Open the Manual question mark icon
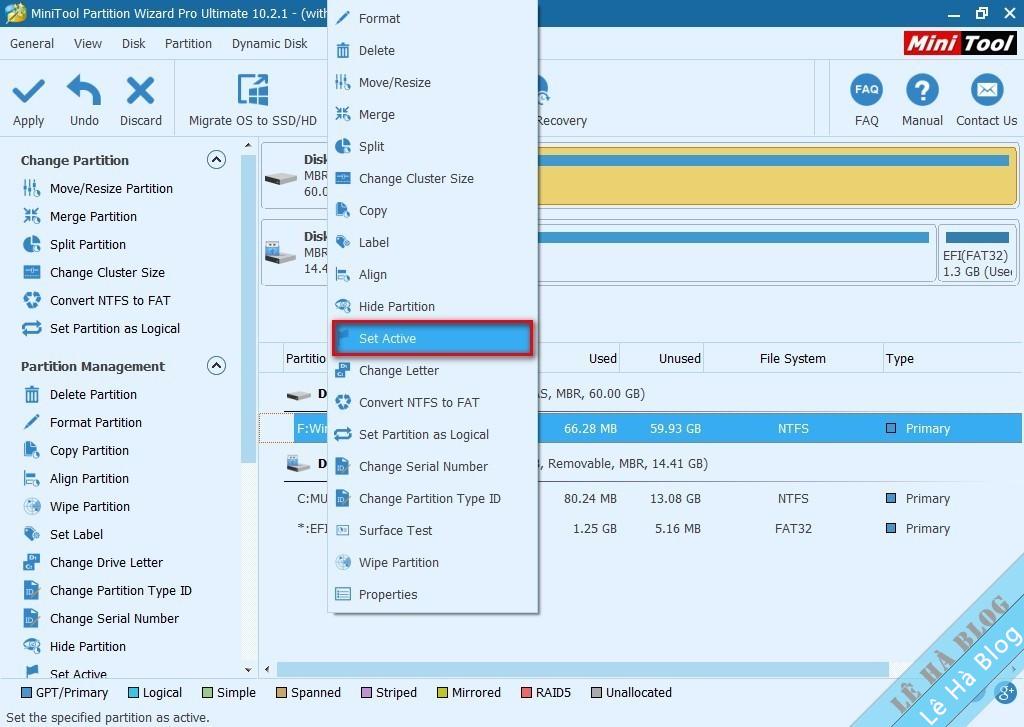 tap(922, 90)
